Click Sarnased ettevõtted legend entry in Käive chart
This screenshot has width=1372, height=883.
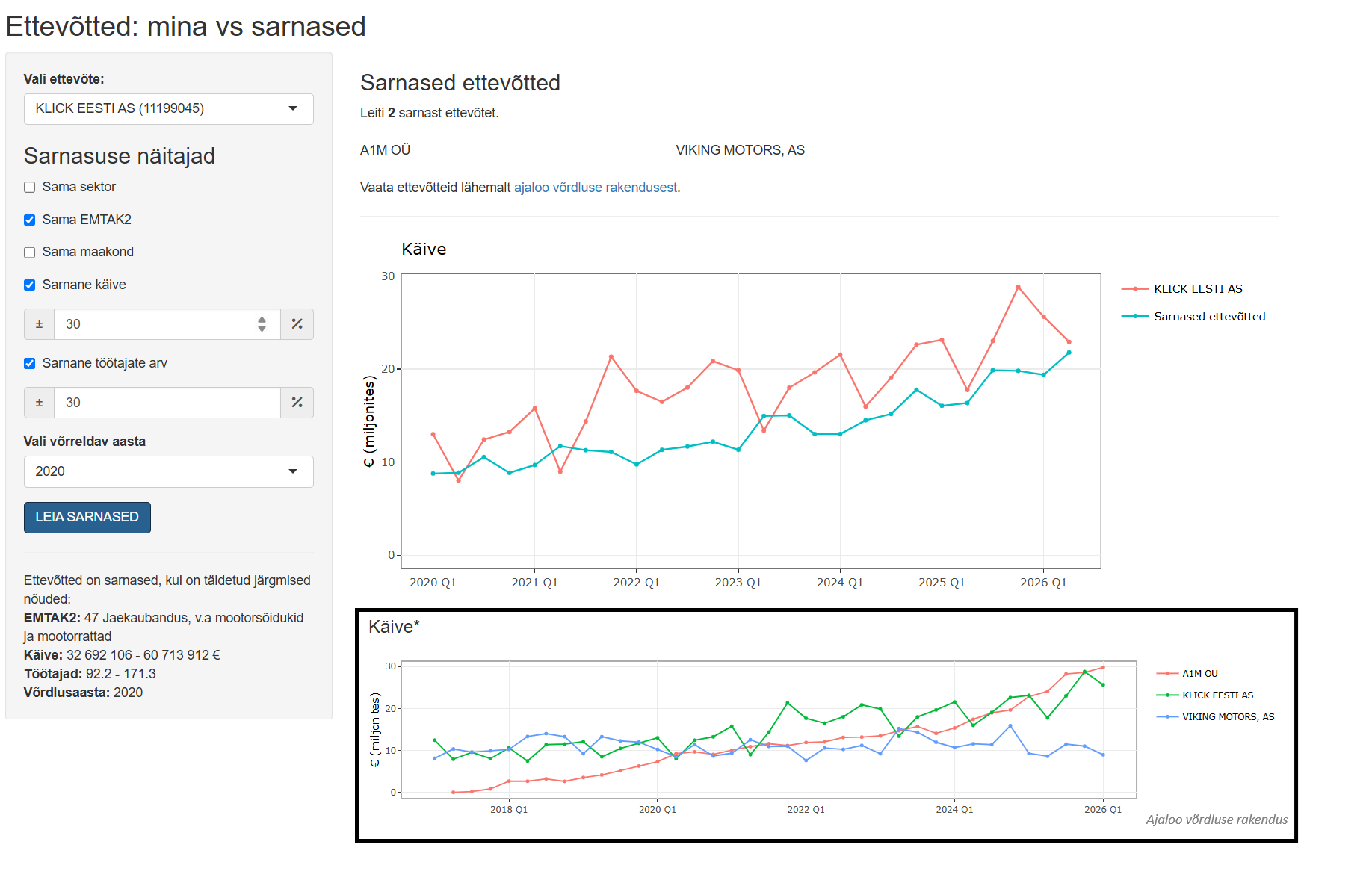click(x=1193, y=317)
